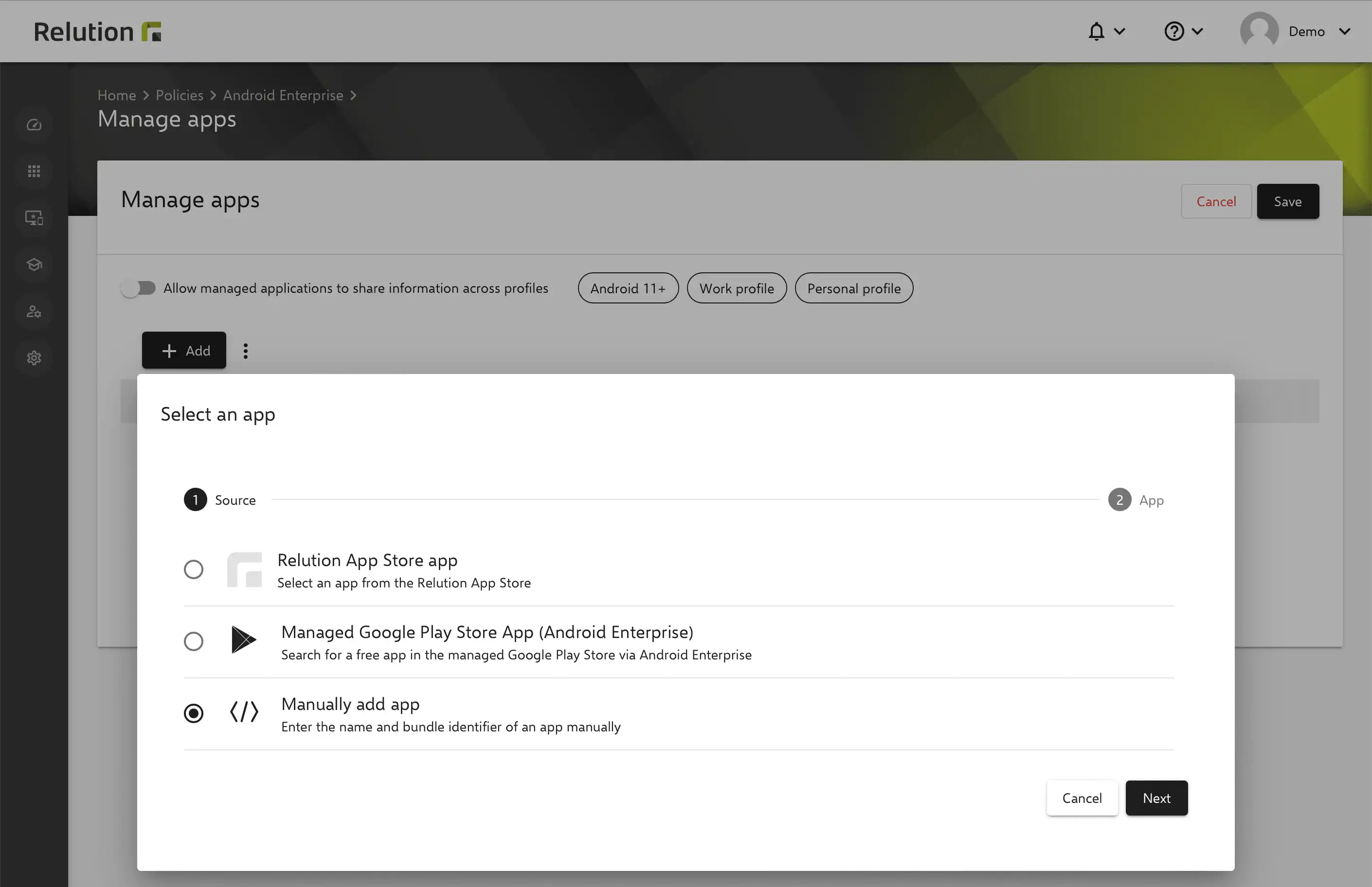Select the Manually add app radio button
Image resolution: width=1372 pixels, height=887 pixels.
pos(194,713)
